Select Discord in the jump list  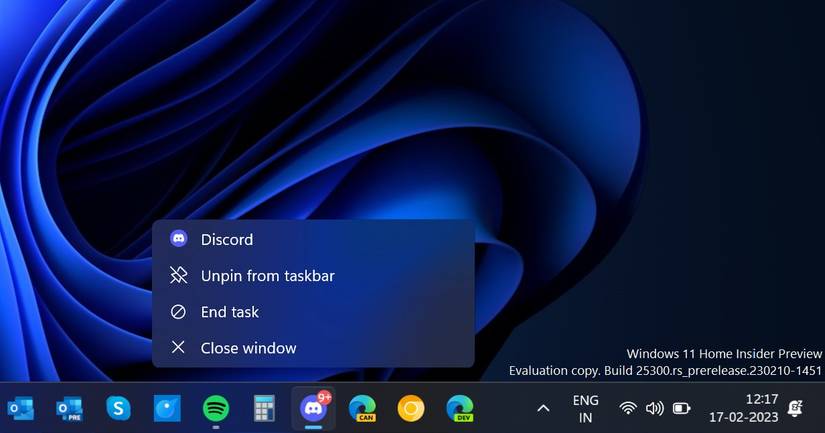(x=314, y=239)
